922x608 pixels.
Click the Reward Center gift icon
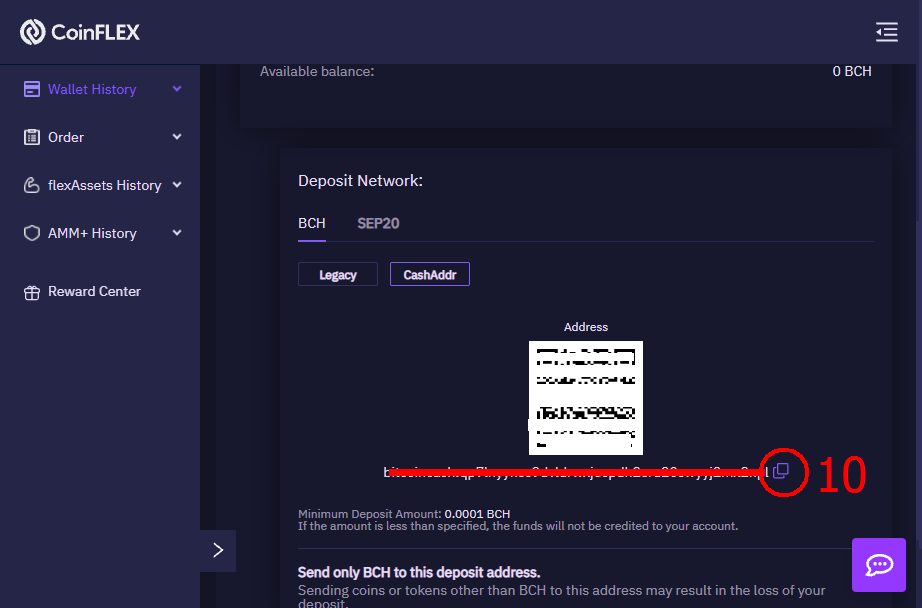click(32, 292)
